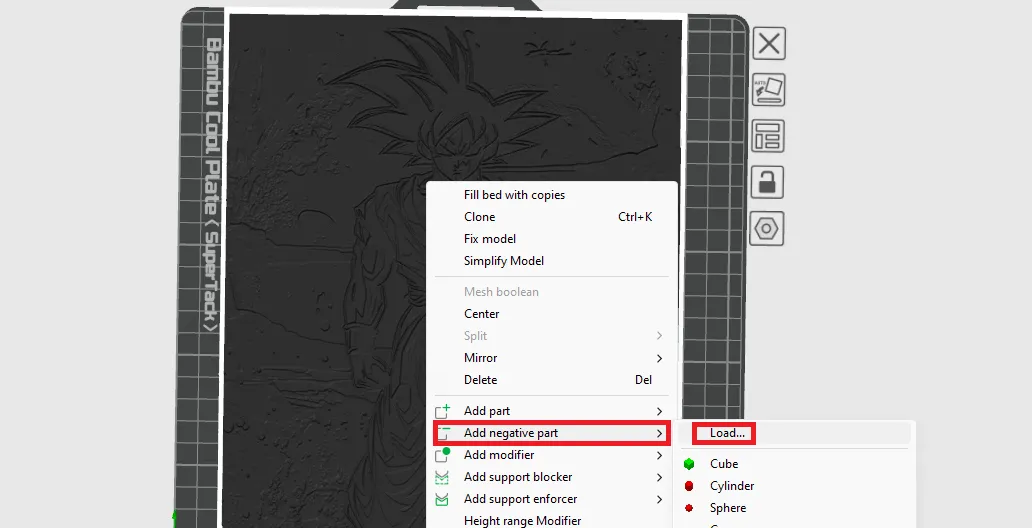This screenshot has height=528, width=1032.
Task: Choose Cylinder from the submenu
Action: [732, 486]
